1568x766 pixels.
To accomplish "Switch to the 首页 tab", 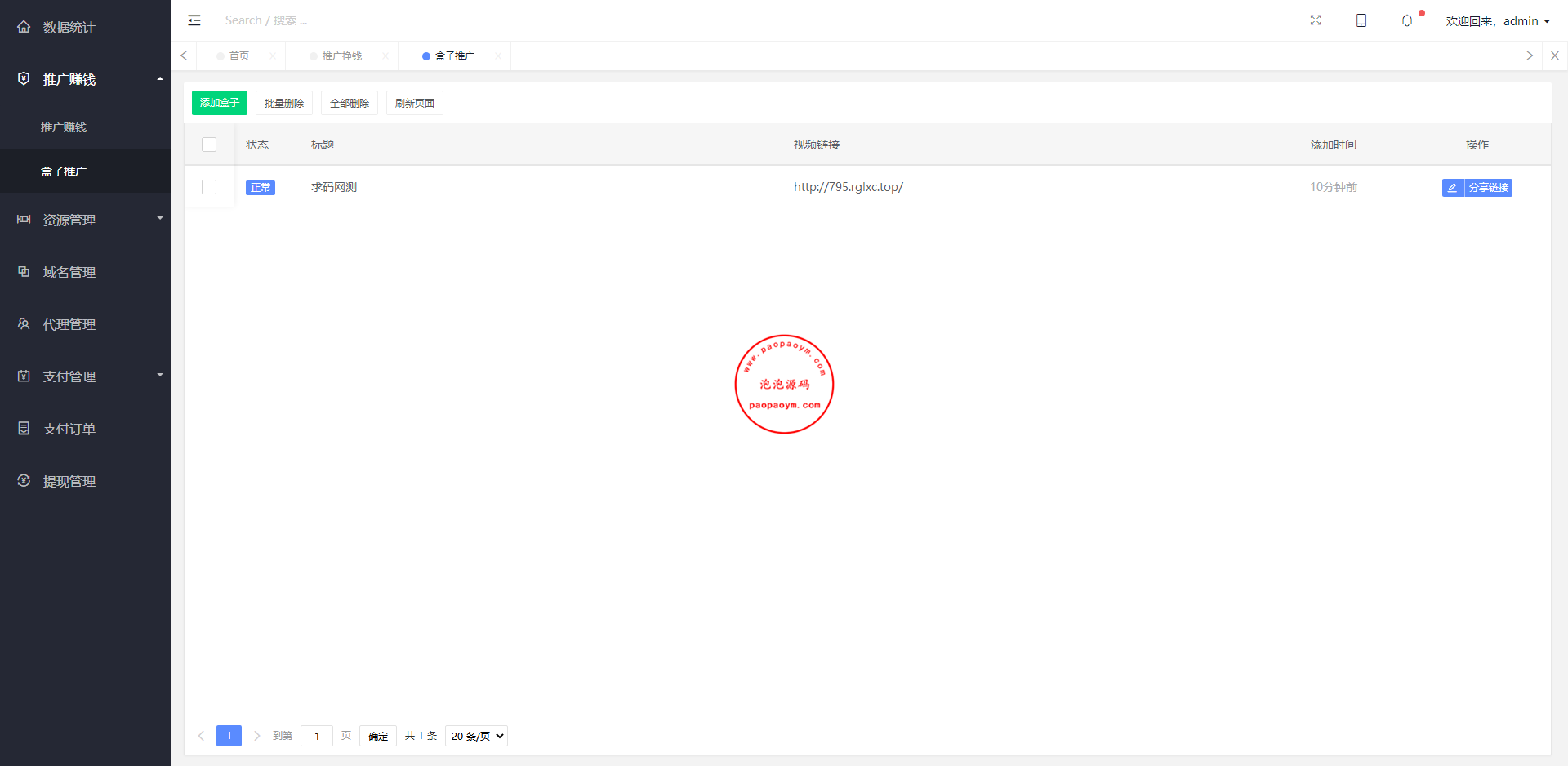I will pos(238,56).
